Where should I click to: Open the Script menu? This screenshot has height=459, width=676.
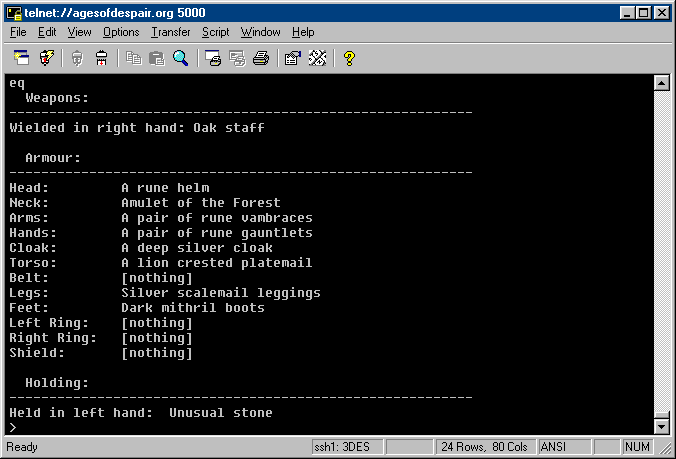coord(215,32)
